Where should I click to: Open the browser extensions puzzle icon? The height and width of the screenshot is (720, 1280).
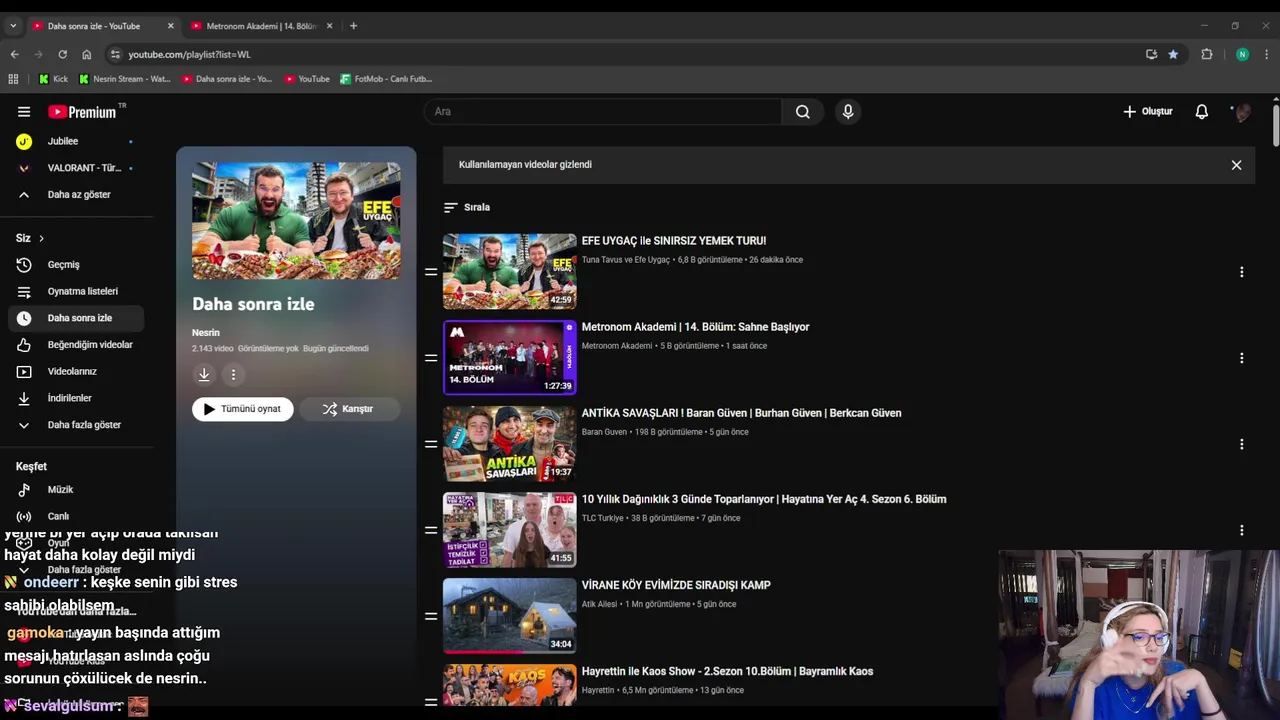(1207, 54)
